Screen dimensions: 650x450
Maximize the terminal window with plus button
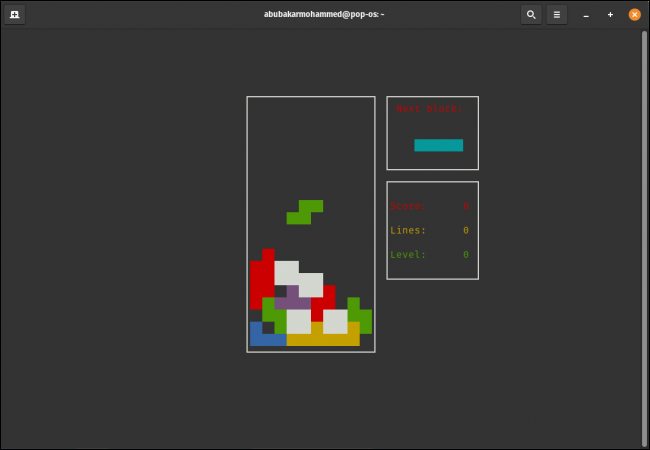pyautogui.click(x=610, y=15)
